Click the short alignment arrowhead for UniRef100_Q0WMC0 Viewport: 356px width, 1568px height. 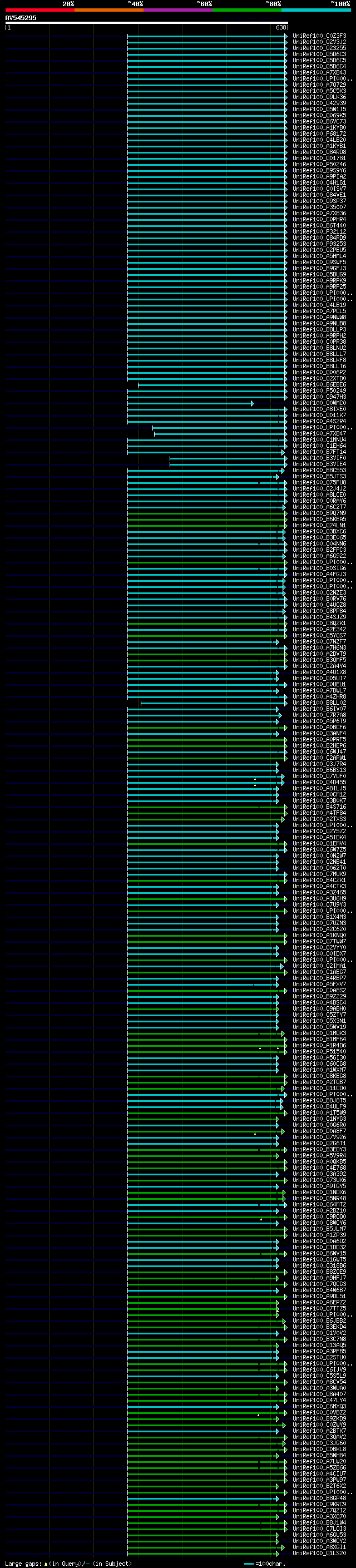252,404
